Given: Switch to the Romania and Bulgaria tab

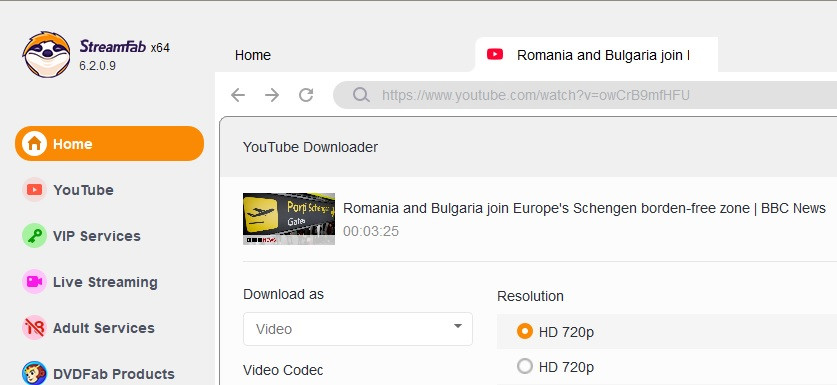Looking at the screenshot, I should coord(596,54).
